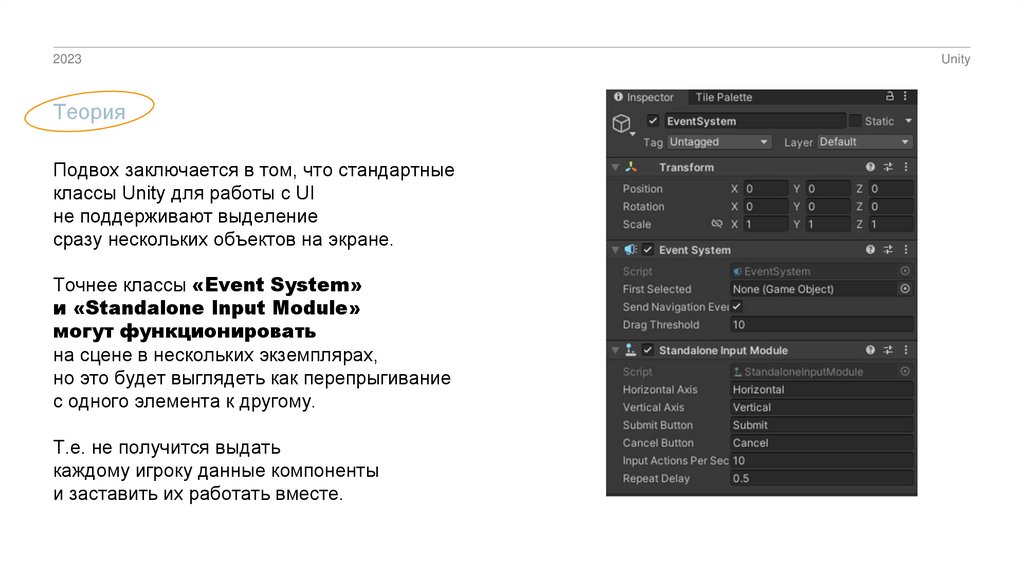Open Transform component three-dot menu
This screenshot has width=1024, height=574.
(x=906, y=167)
